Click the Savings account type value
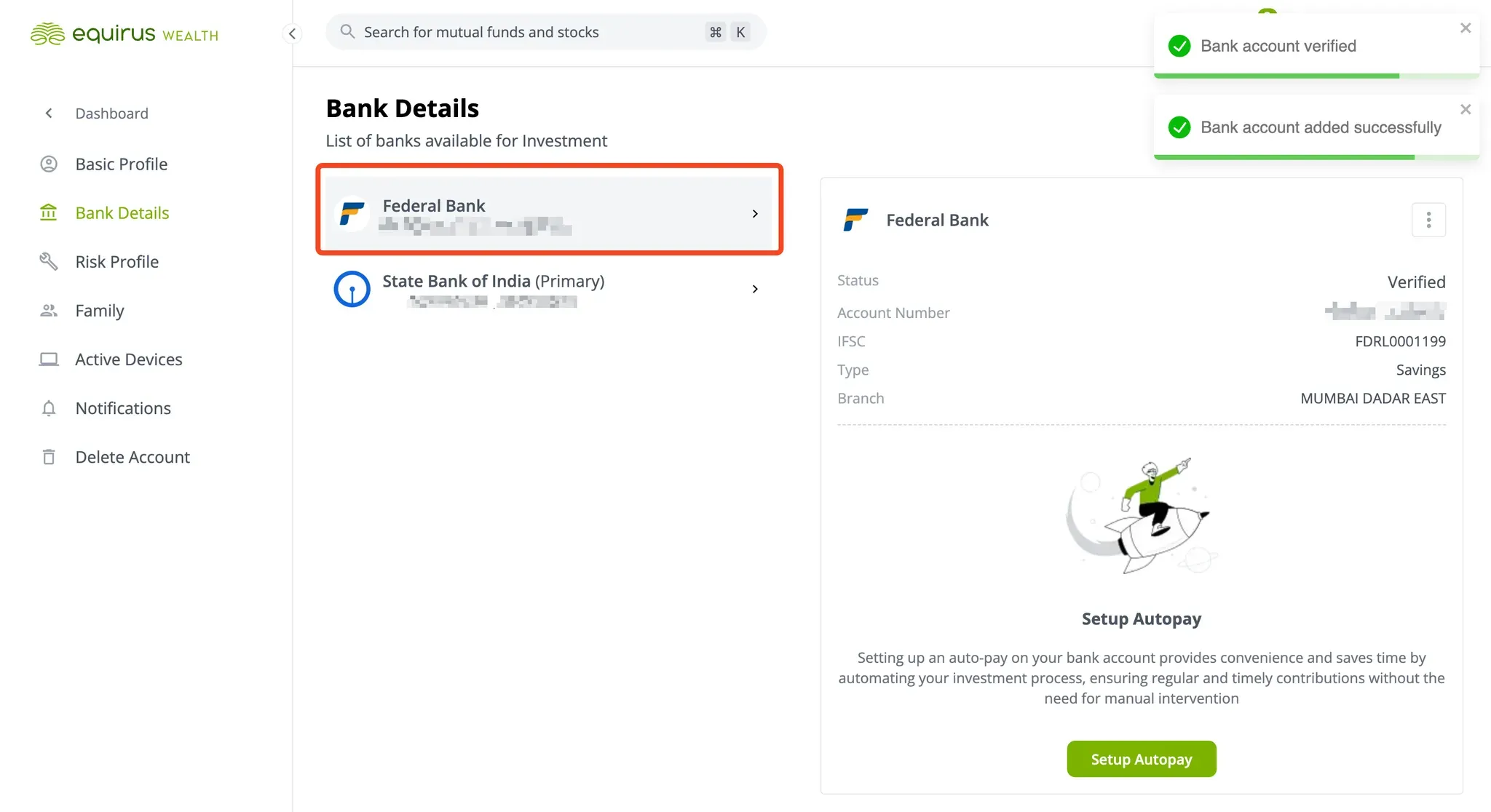The width and height of the screenshot is (1491, 812). 1420,370
